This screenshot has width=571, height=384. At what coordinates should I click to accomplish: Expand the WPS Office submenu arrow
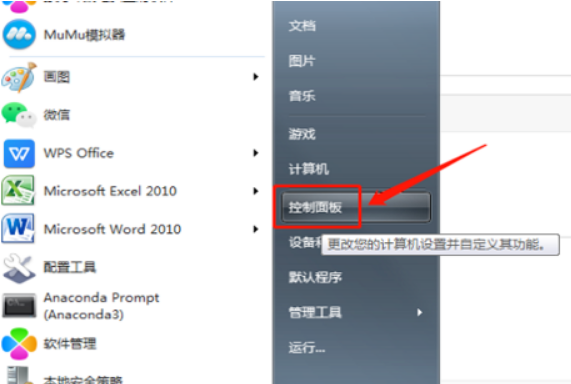coord(256,153)
